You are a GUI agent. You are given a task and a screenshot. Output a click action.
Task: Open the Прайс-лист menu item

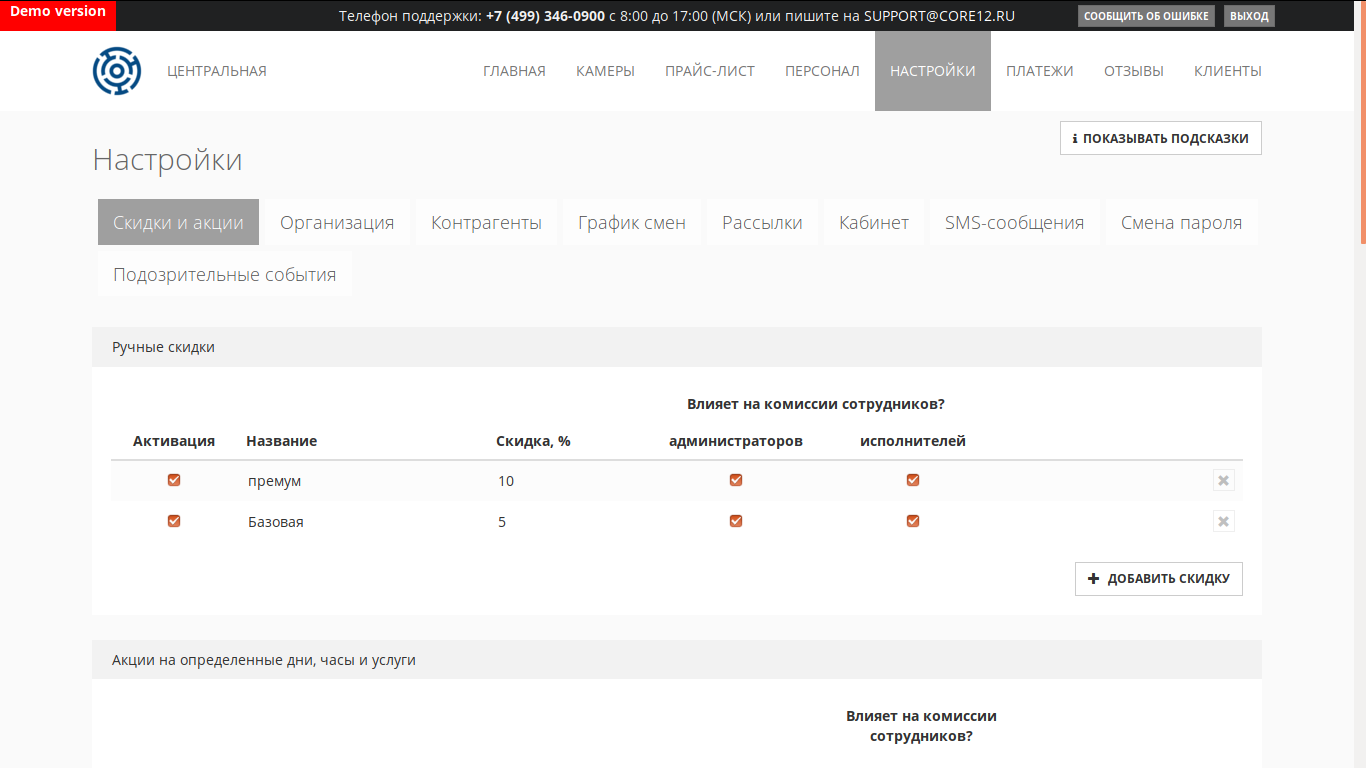tap(710, 71)
